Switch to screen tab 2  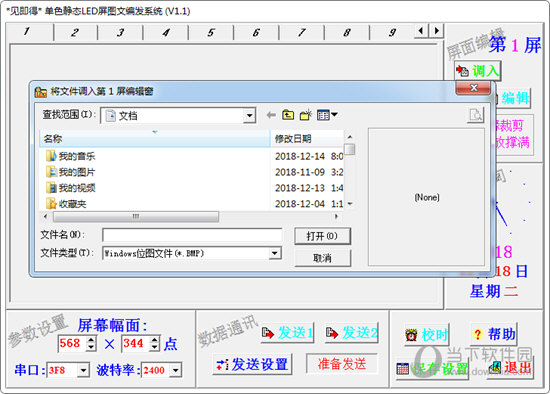click(x=75, y=33)
